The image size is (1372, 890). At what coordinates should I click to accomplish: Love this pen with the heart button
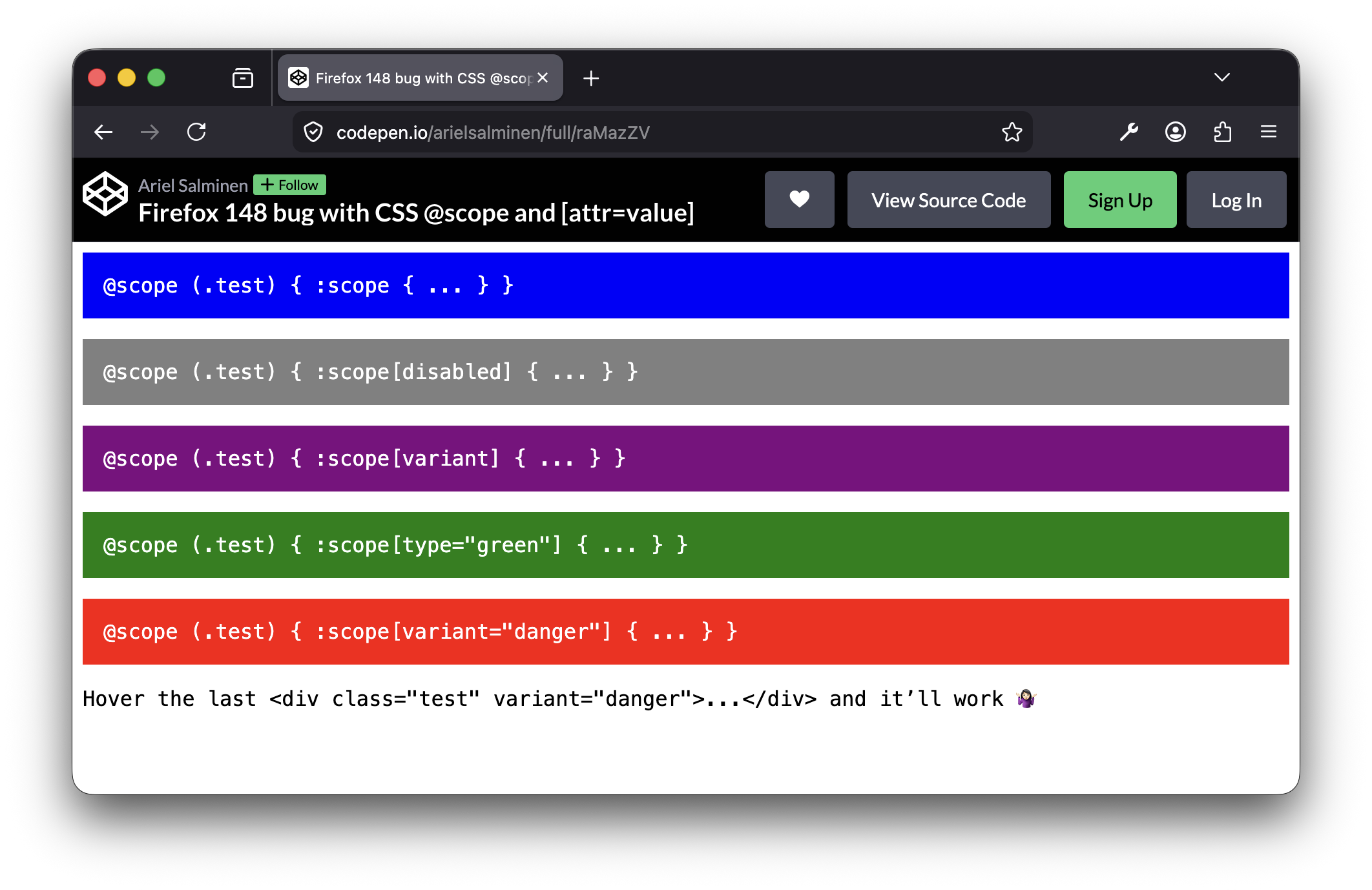[x=799, y=200]
